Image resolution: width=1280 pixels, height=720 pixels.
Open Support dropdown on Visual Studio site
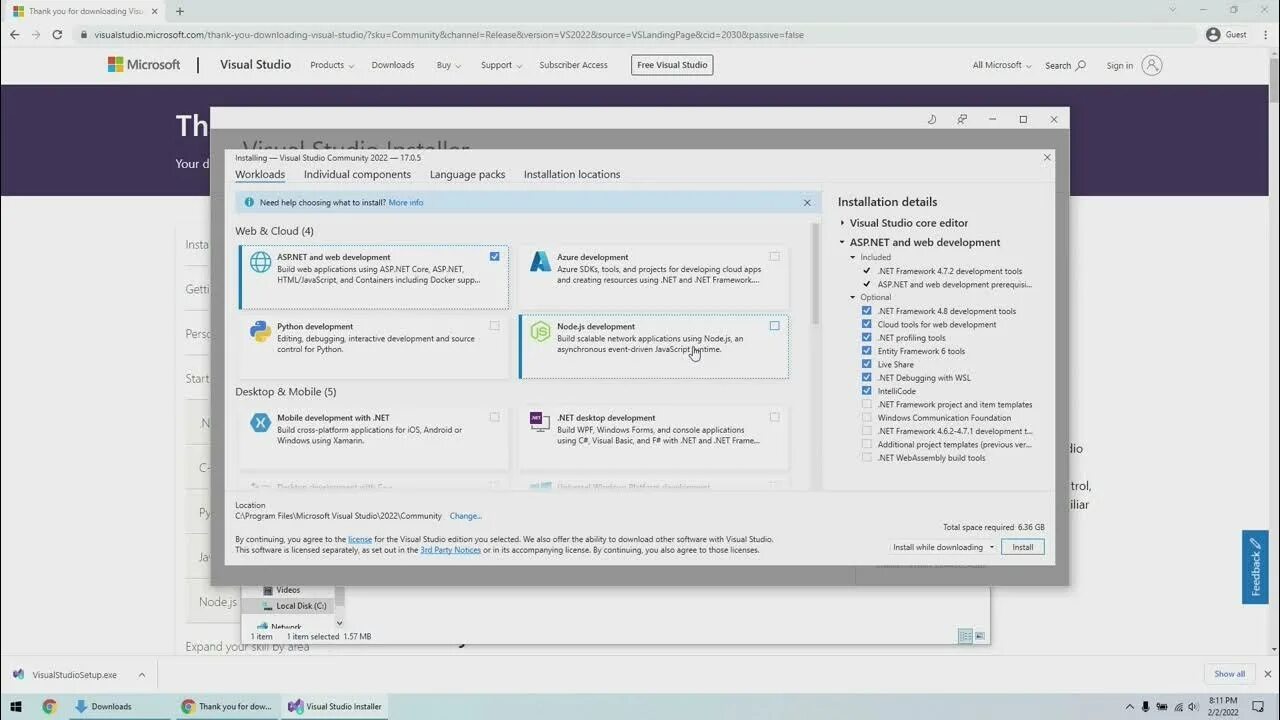(x=501, y=65)
